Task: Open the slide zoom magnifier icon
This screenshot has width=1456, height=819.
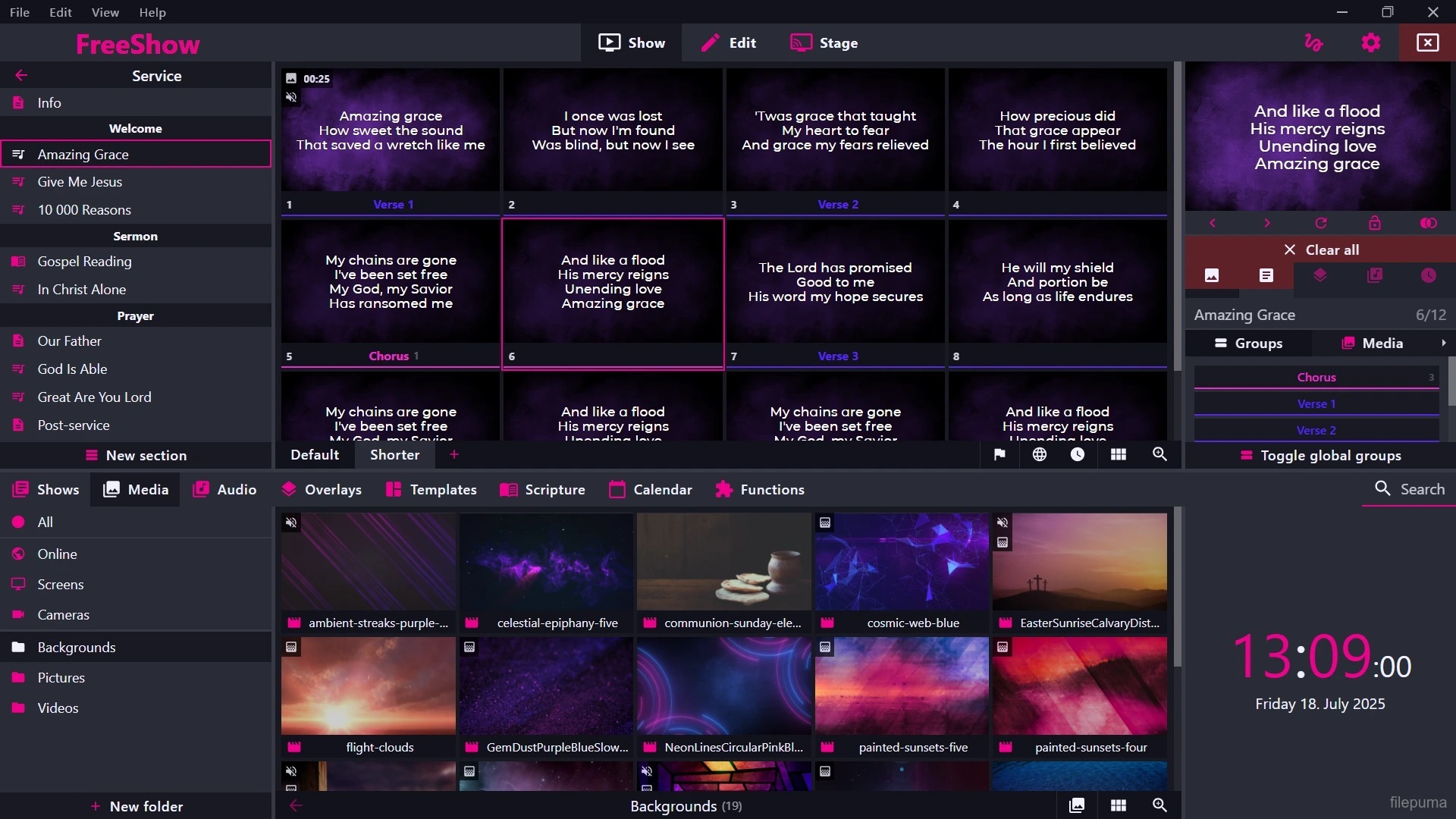Action: pyautogui.click(x=1159, y=454)
